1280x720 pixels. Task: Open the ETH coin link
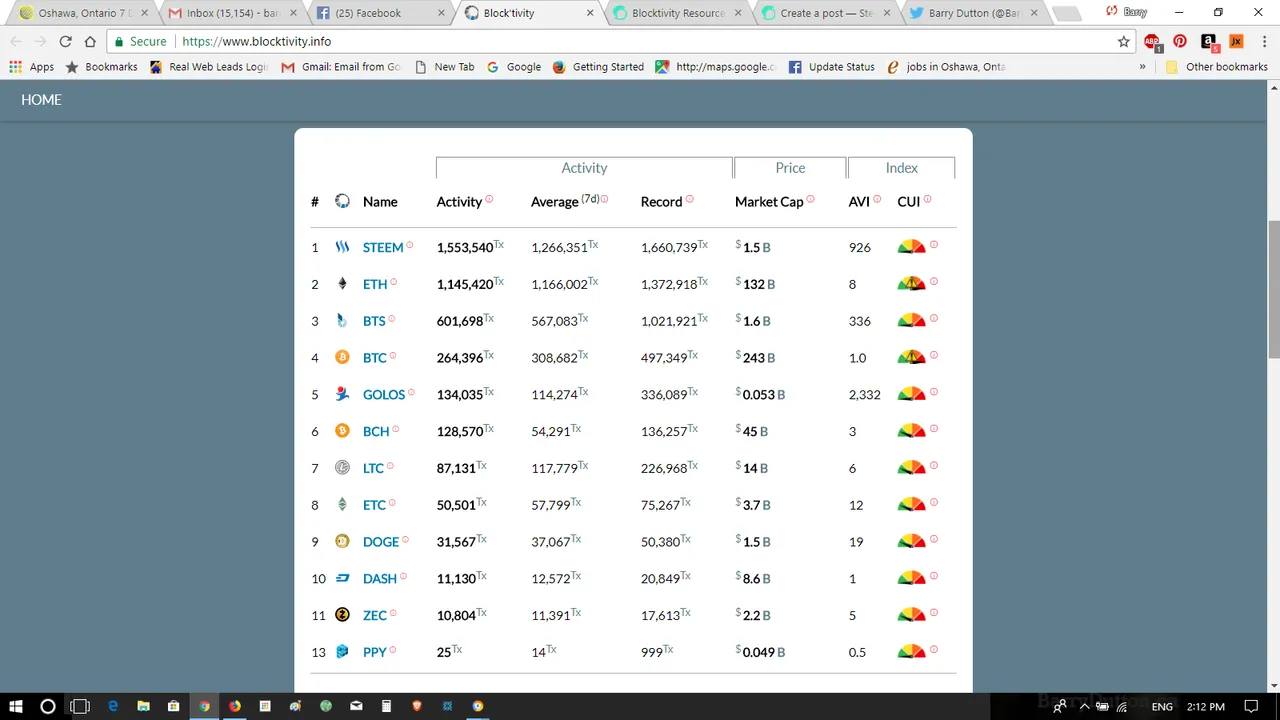(x=375, y=284)
